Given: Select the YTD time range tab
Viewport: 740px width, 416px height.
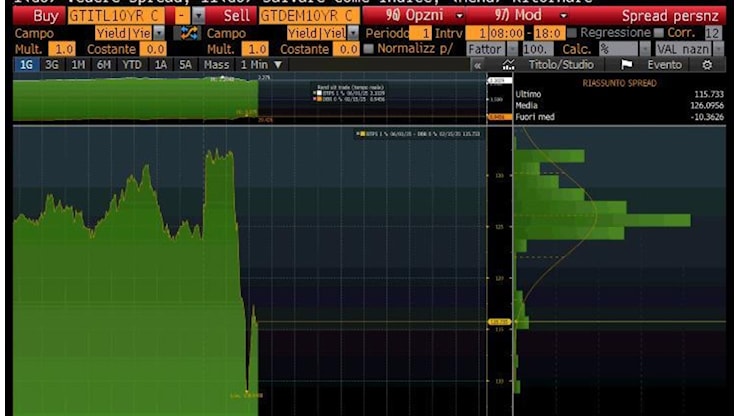Looking at the screenshot, I should [x=132, y=65].
